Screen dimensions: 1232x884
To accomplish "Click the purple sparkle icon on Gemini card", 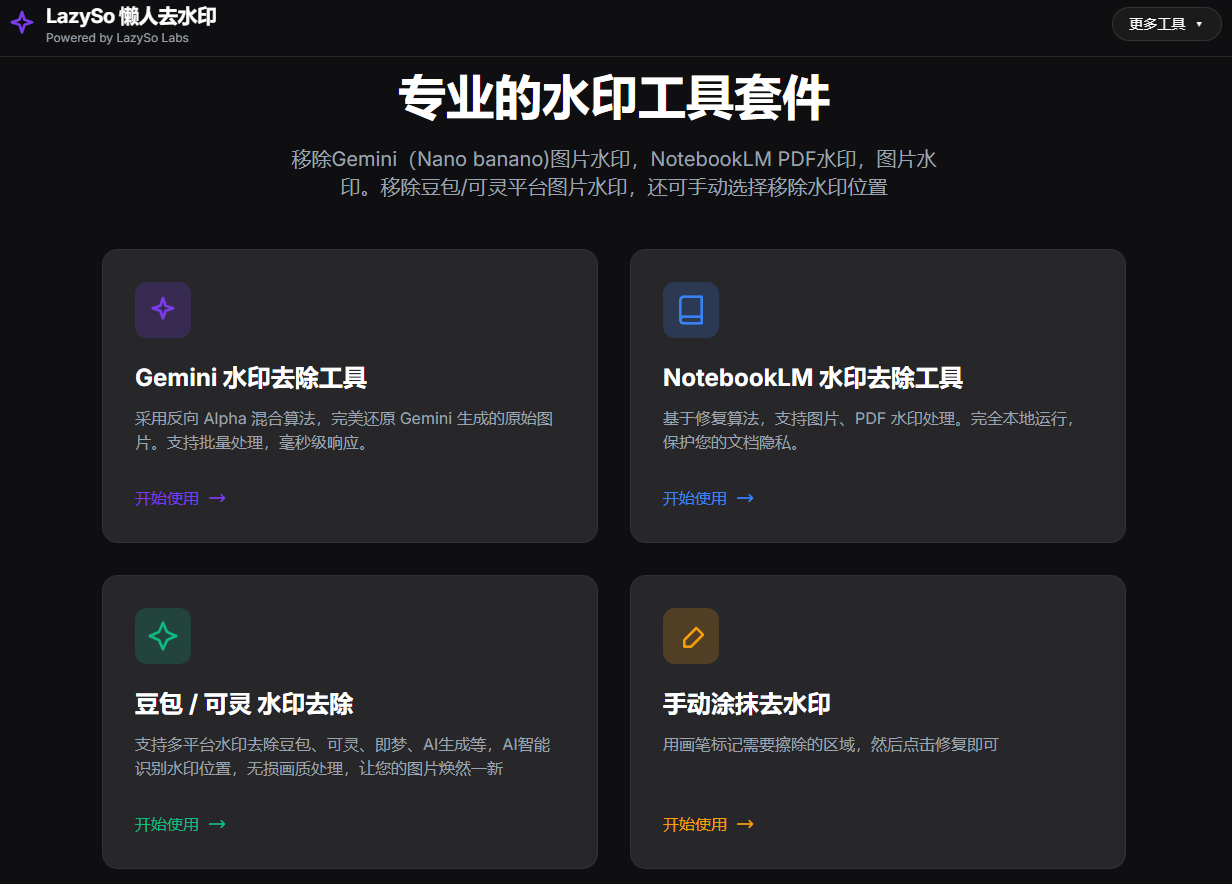I will pos(162,310).
